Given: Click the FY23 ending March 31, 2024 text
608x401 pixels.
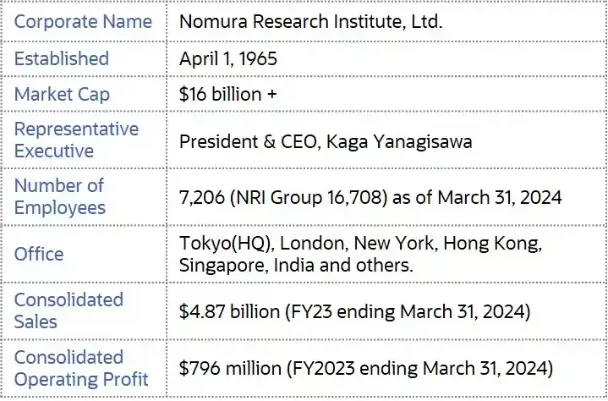Looking at the screenshot, I should point(412,311).
